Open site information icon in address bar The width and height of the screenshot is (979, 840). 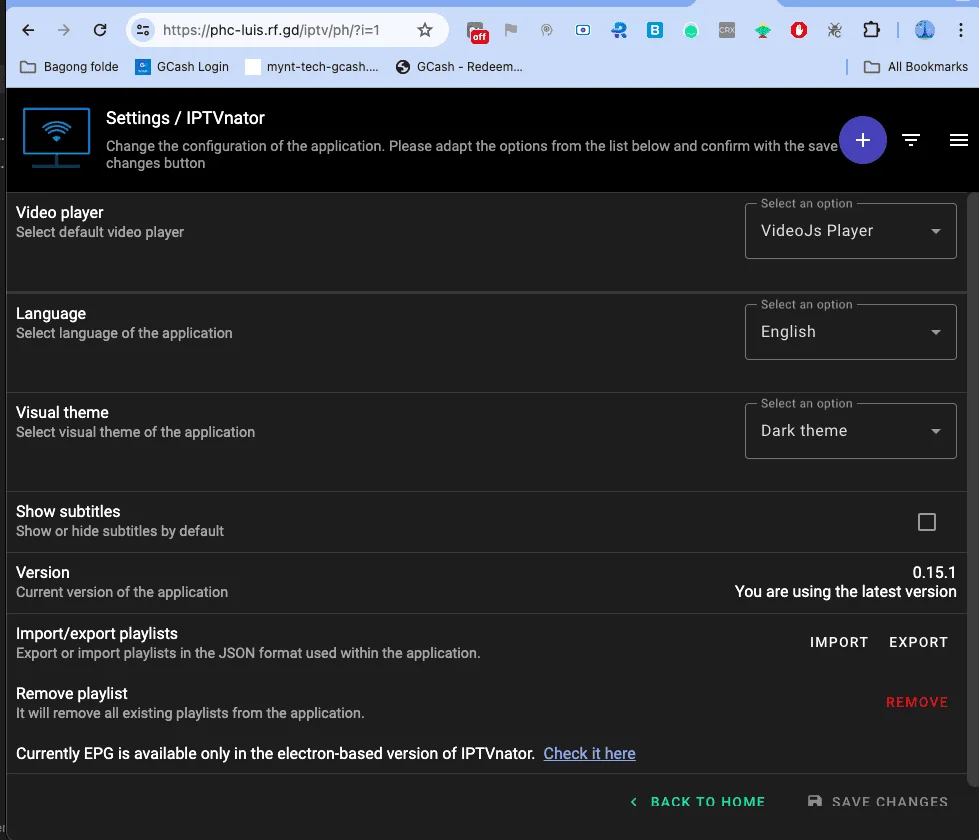pos(143,30)
